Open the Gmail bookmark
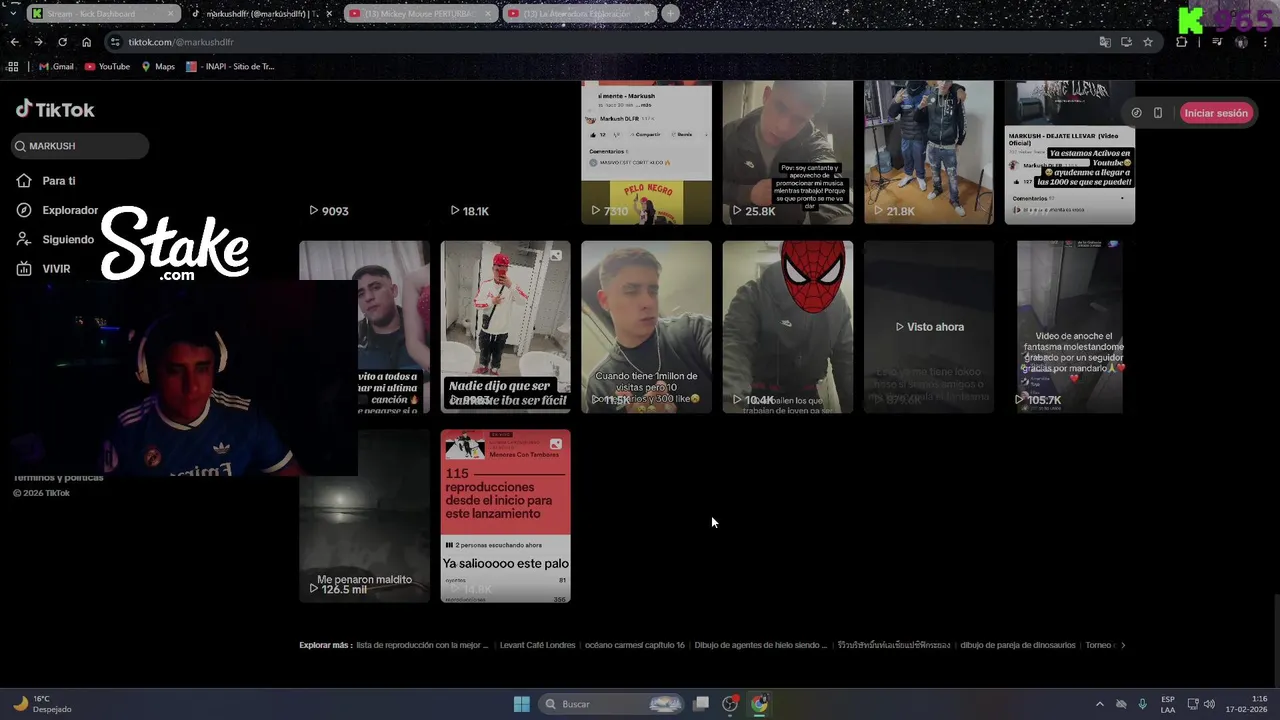 56,67
